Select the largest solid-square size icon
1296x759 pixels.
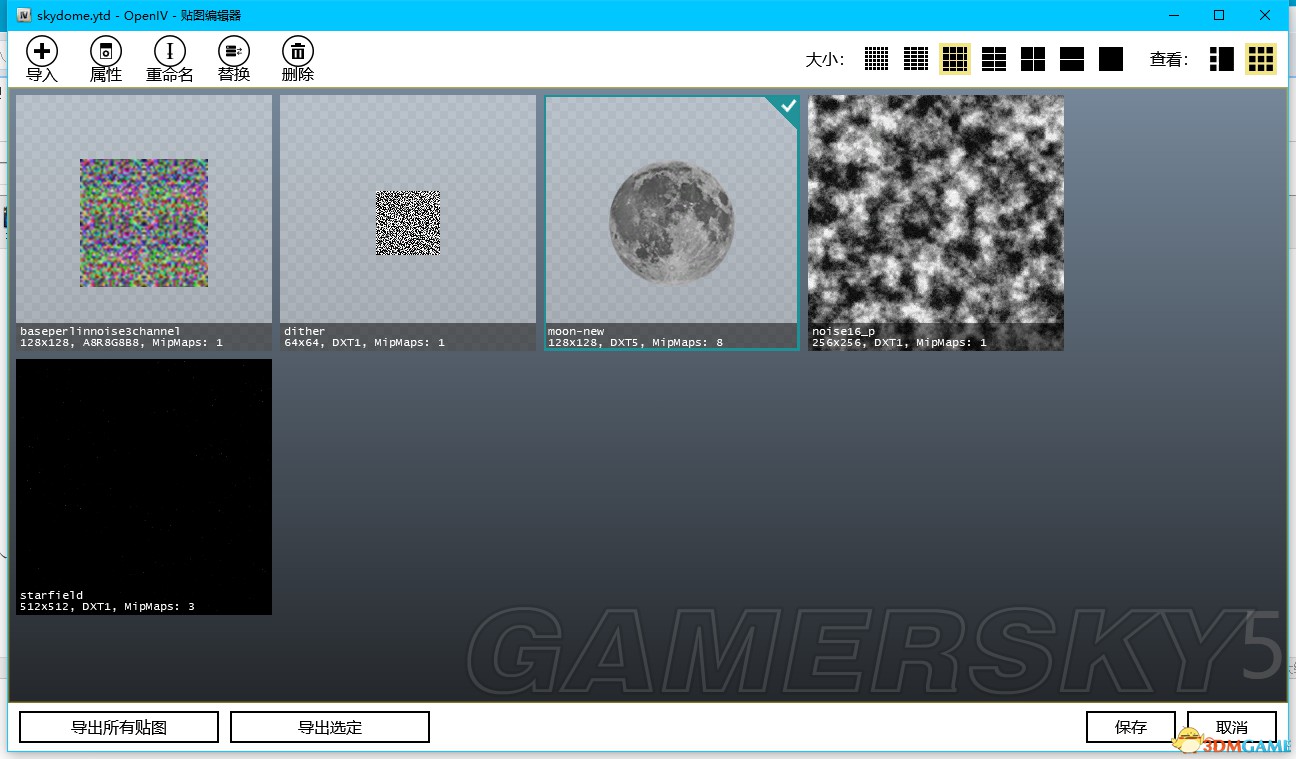(x=1111, y=59)
